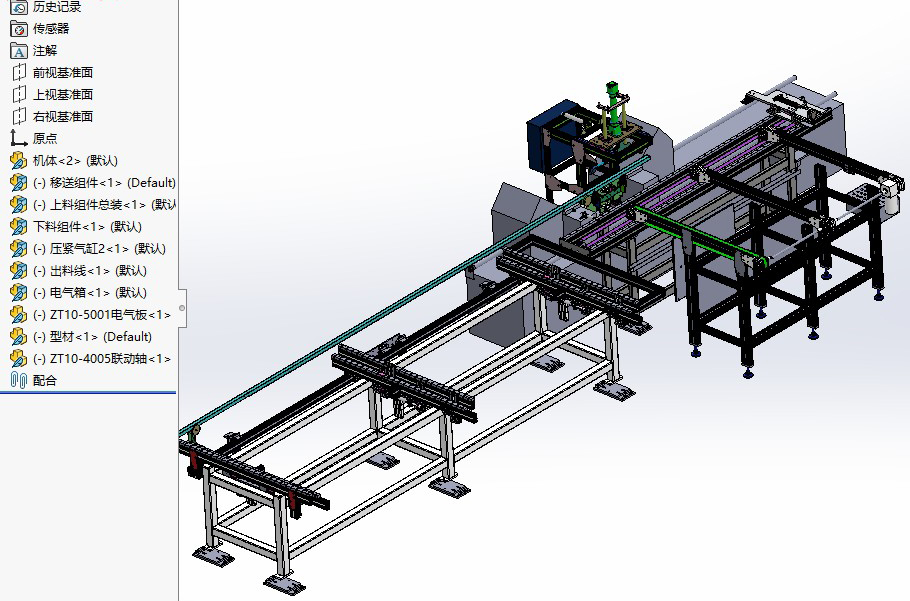Select (-) ZT10-5001电气板<1> row

(x=102, y=315)
